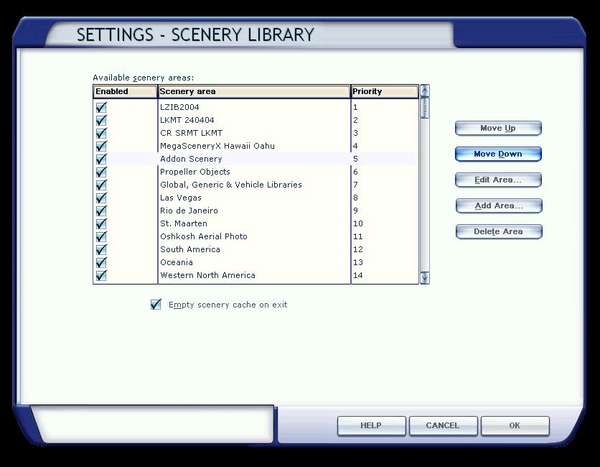Select the Rio de Janeiro row
The width and height of the screenshot is (600, 467).
pos(256,211)
